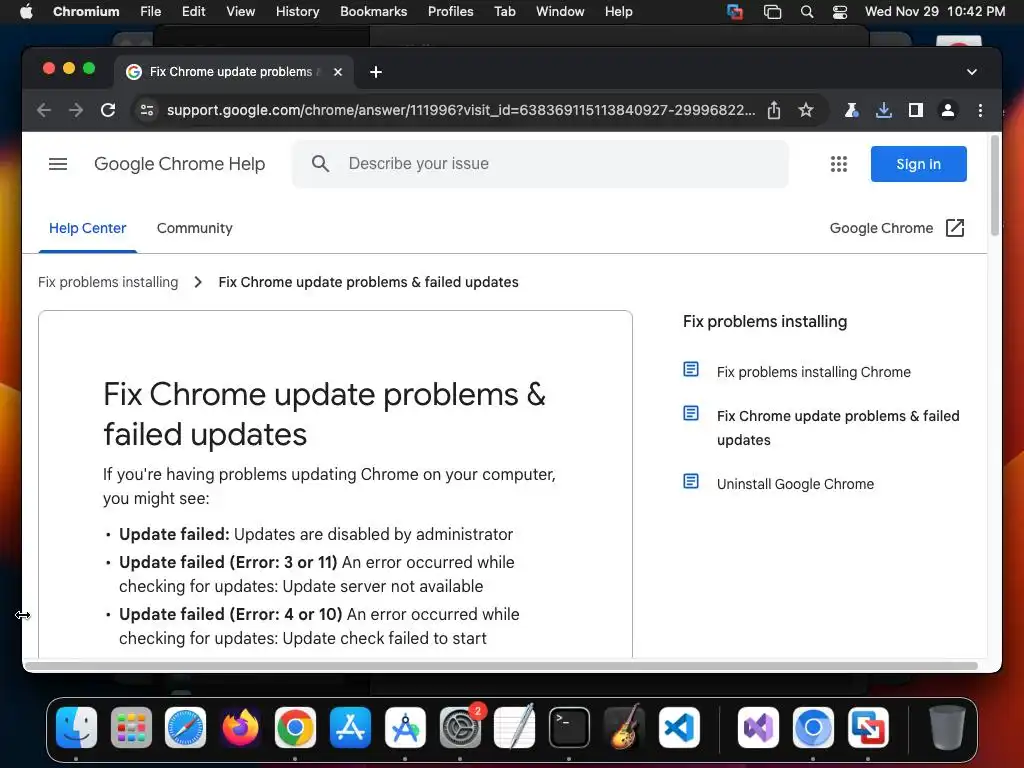
Task: Open the Apple menu
Action: point(26,12)
